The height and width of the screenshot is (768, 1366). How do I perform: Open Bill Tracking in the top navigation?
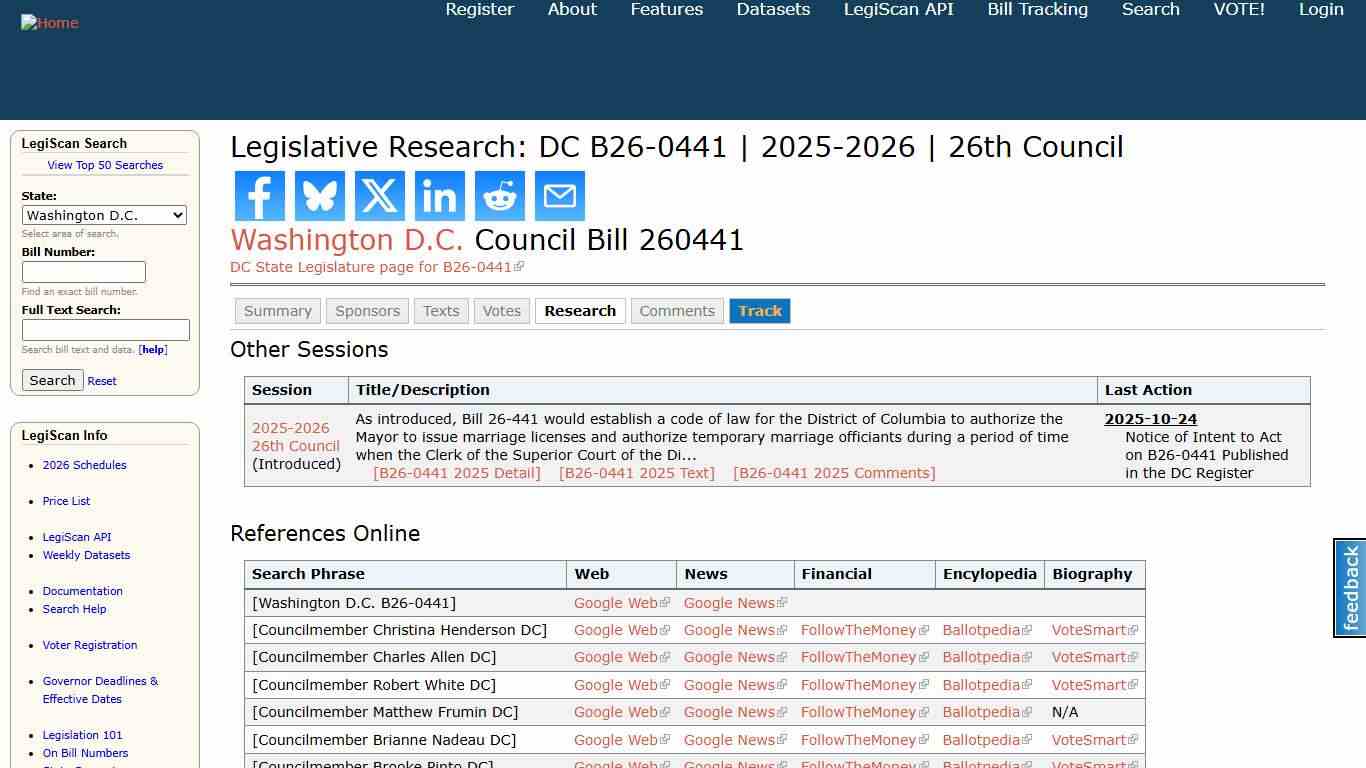pos(1037,9)
